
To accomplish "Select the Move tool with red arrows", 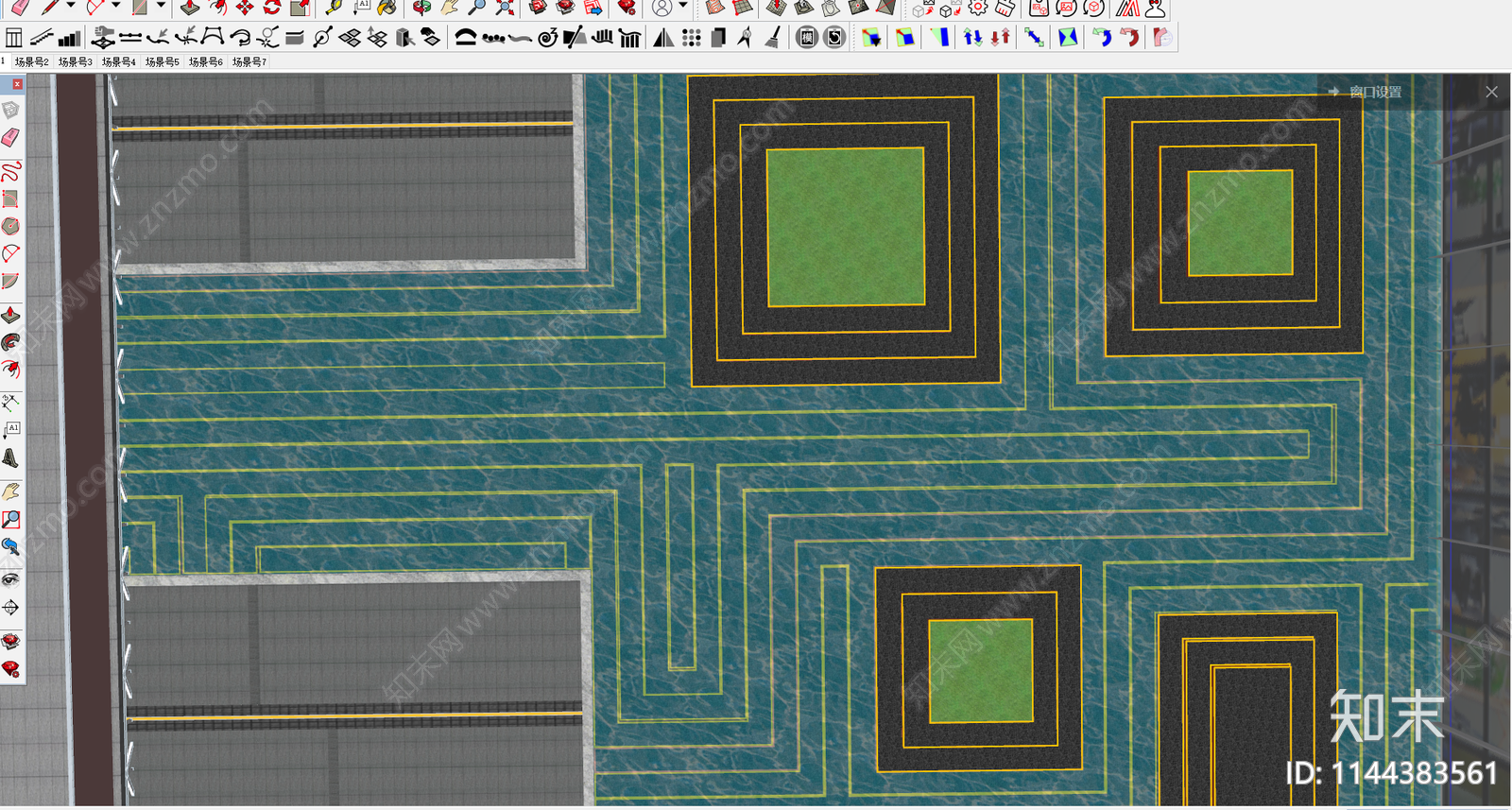I will (245, 8).
